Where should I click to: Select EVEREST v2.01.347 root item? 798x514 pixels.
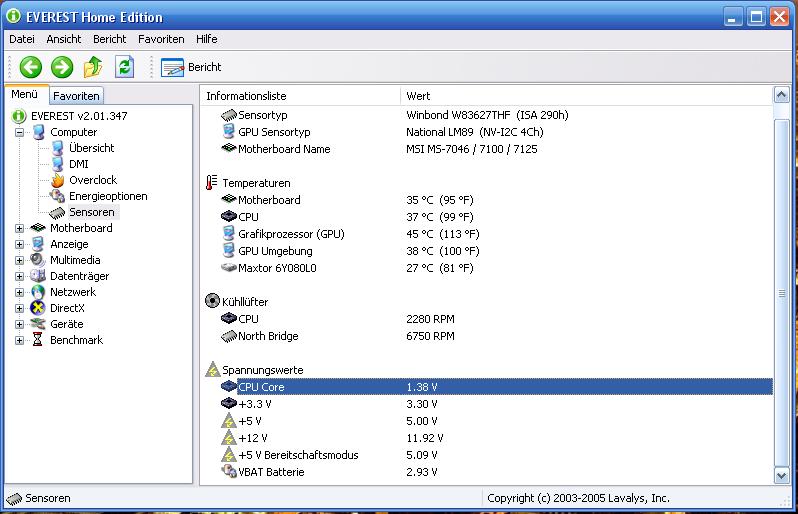pos(79,116)
